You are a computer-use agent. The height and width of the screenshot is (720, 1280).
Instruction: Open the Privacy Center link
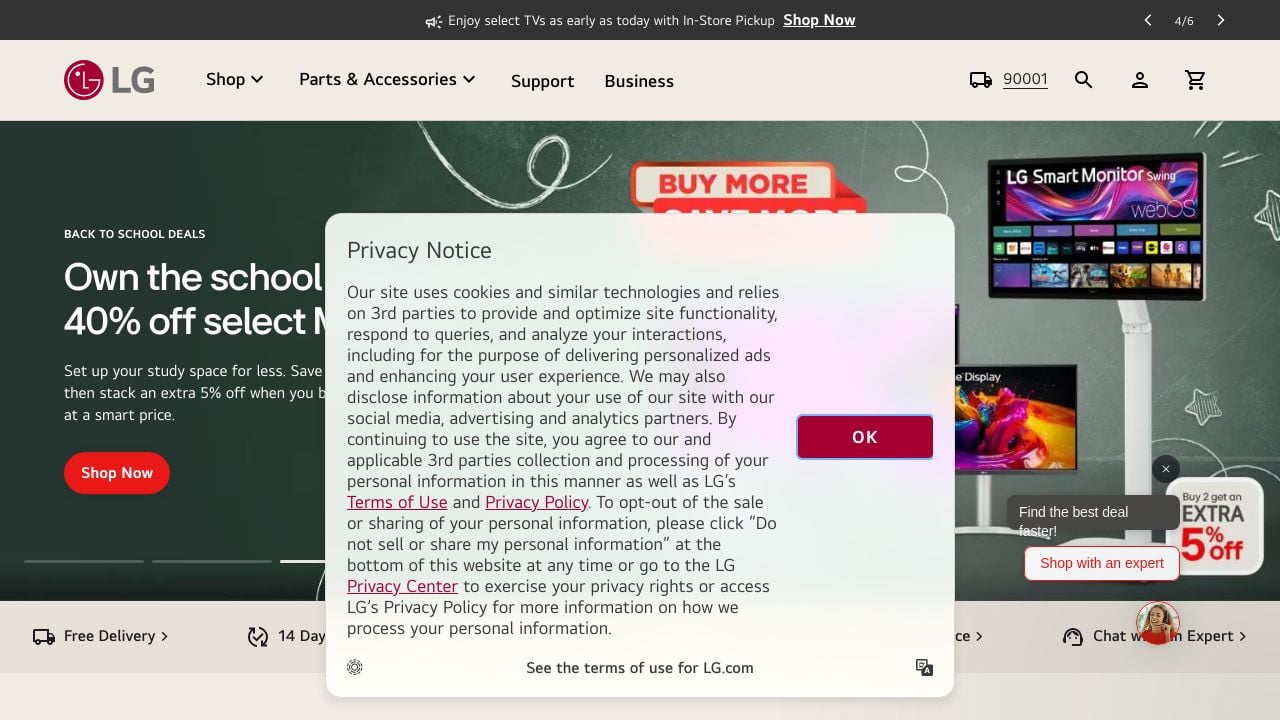click(402, 586)
